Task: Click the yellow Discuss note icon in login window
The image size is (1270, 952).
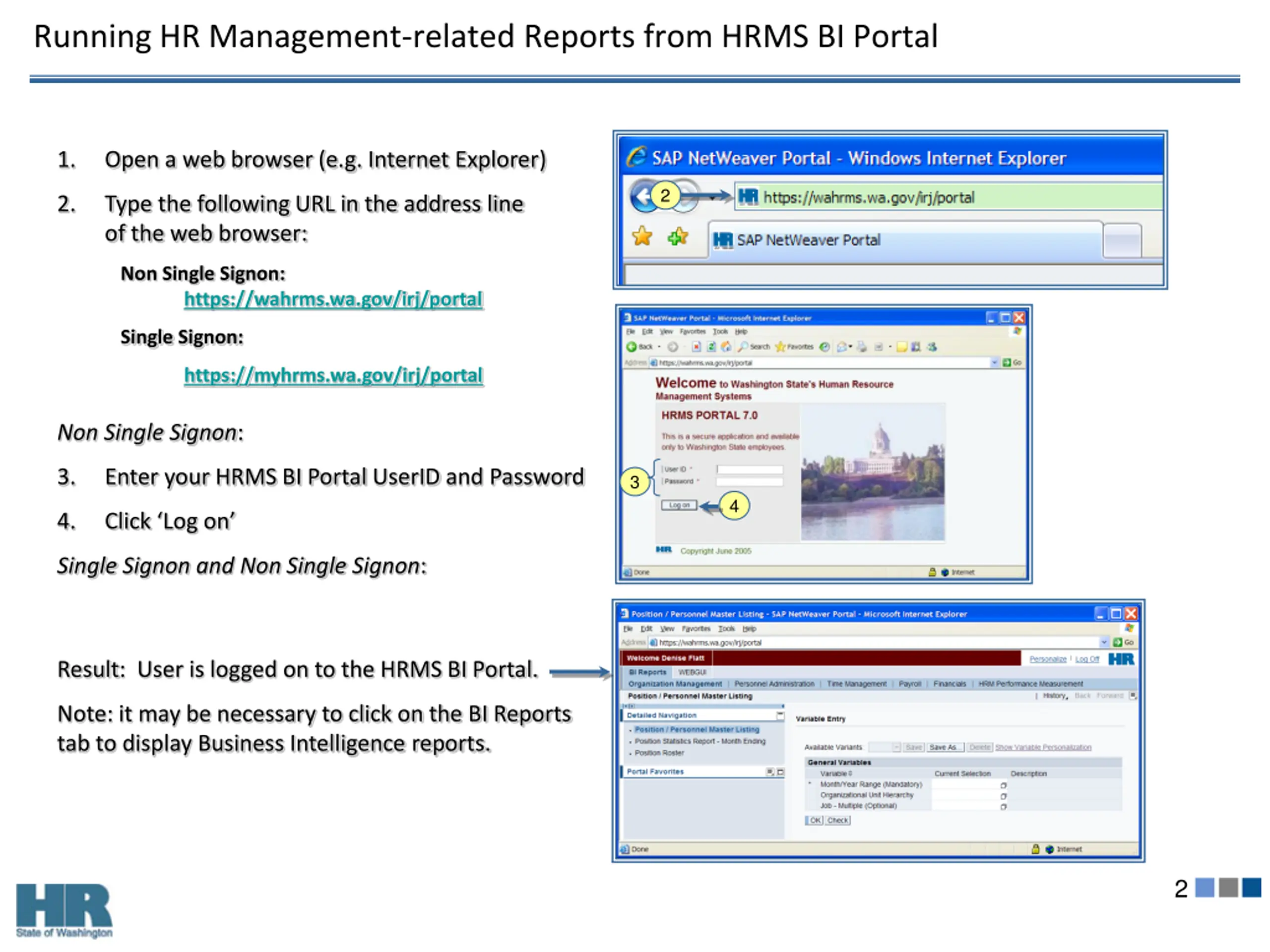Action: [x=902, y=347]
